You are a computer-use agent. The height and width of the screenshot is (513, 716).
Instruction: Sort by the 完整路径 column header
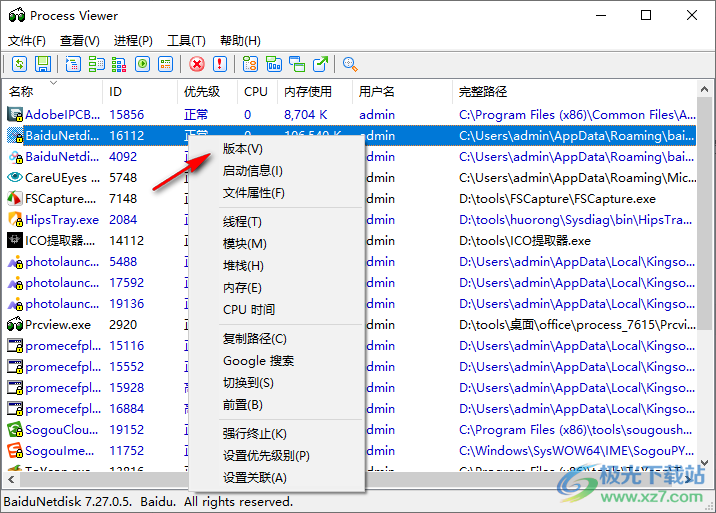(x=574, y=92)
